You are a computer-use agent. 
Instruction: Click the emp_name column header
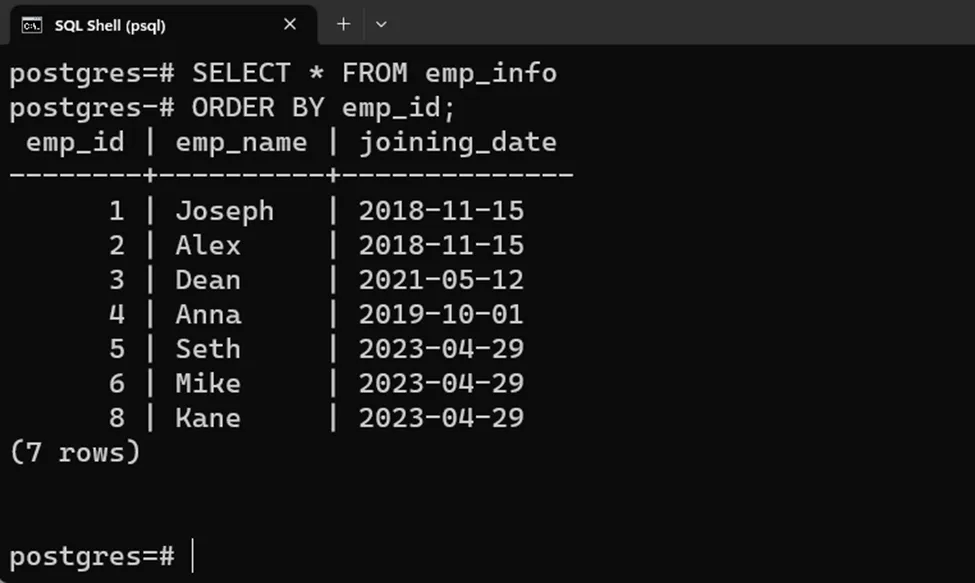click(x=241, y=142)
